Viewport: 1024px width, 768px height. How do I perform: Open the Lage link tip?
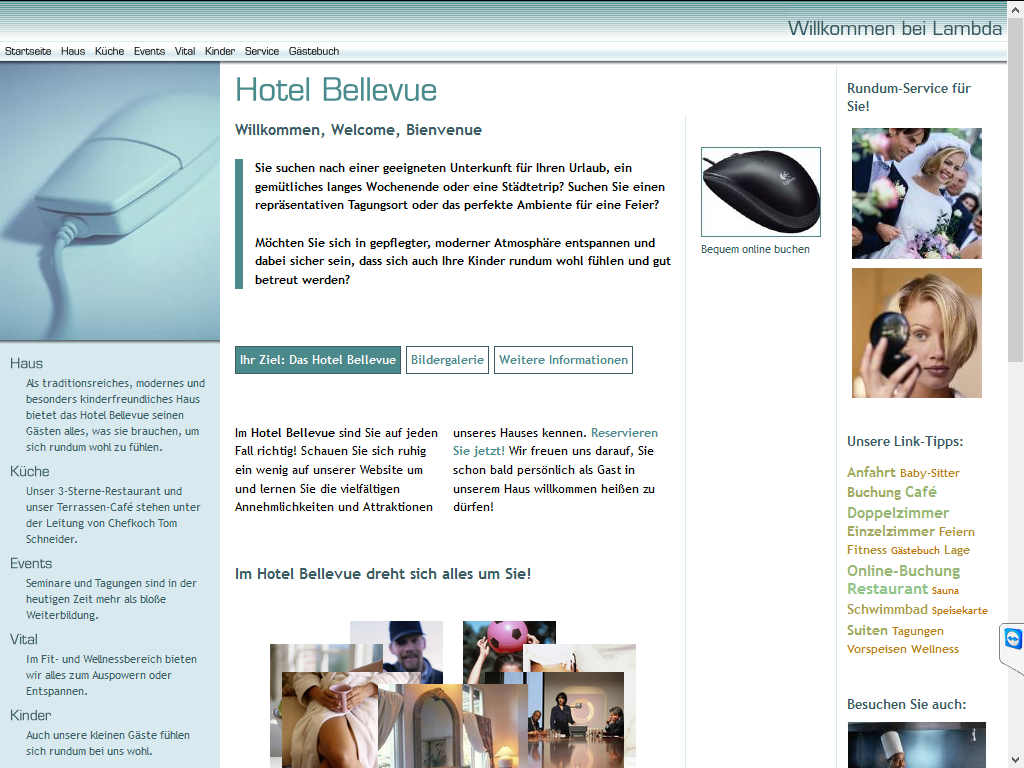coord(957,550)
